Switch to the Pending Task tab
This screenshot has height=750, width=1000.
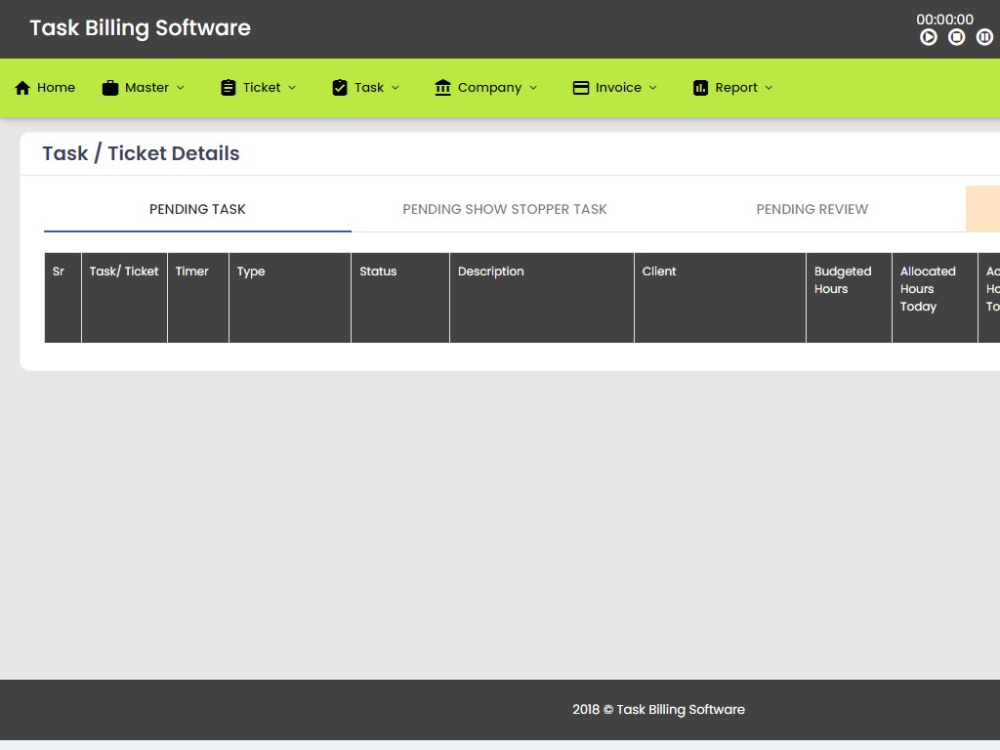pos(198,209)
